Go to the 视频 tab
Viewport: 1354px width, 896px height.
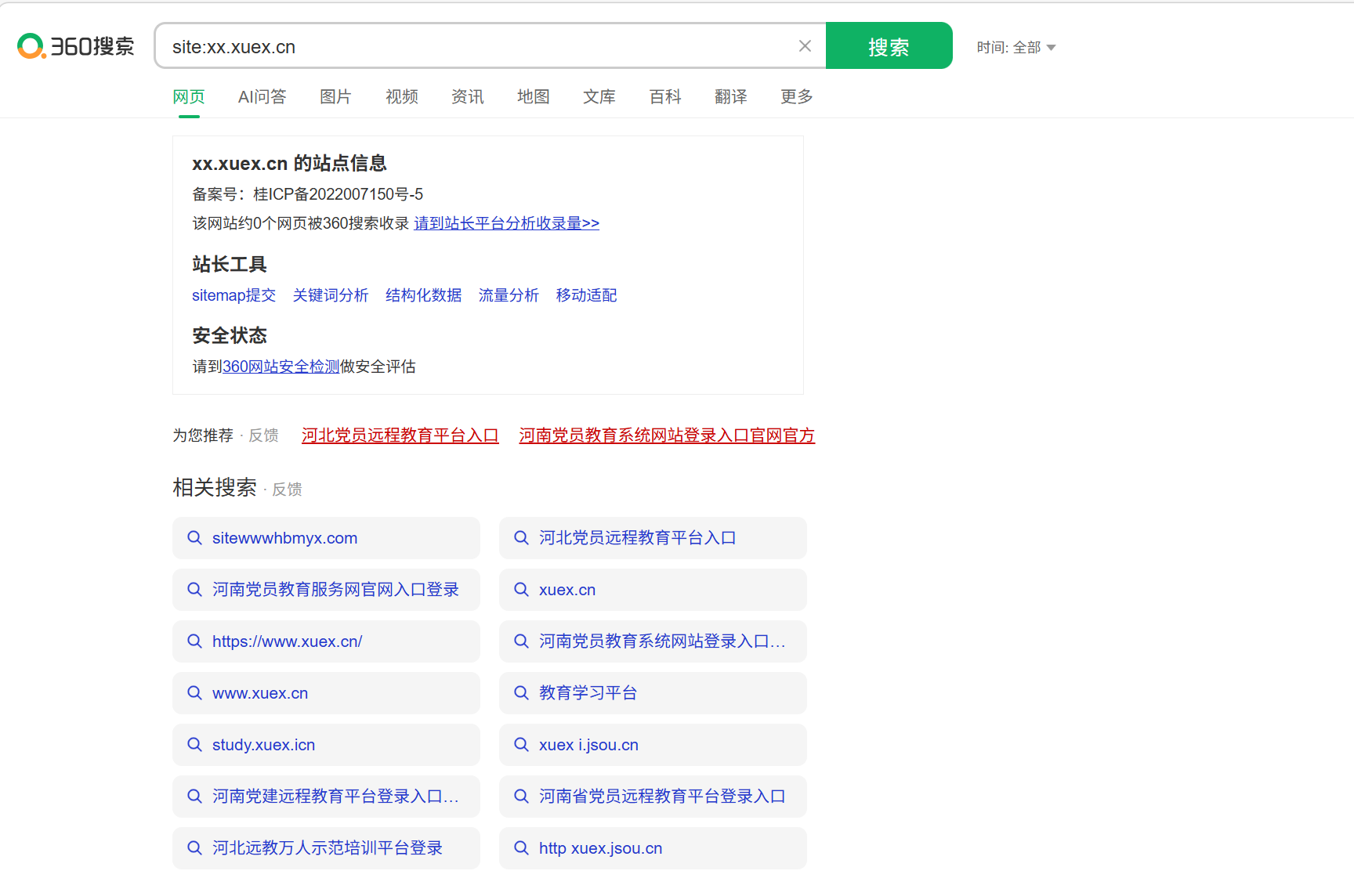(402, 96)
